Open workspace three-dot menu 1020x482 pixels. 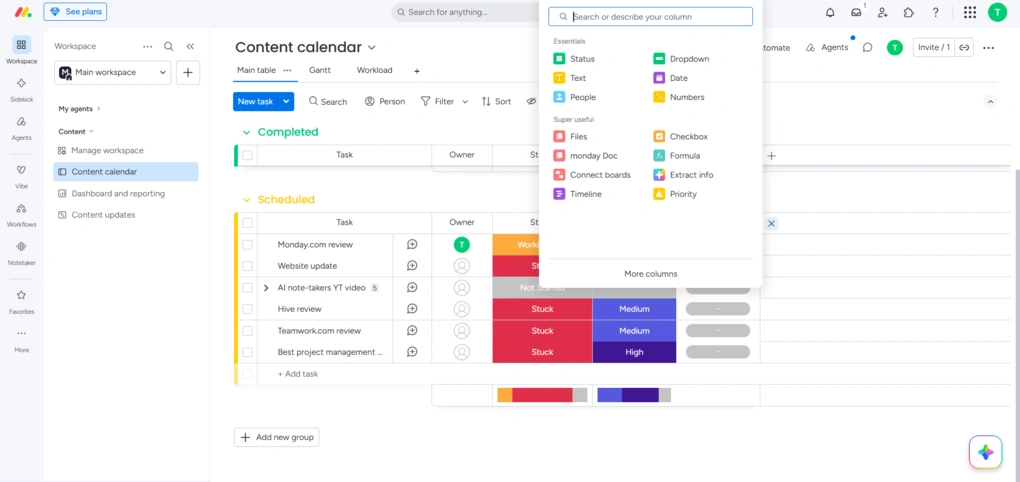point(148,46)
